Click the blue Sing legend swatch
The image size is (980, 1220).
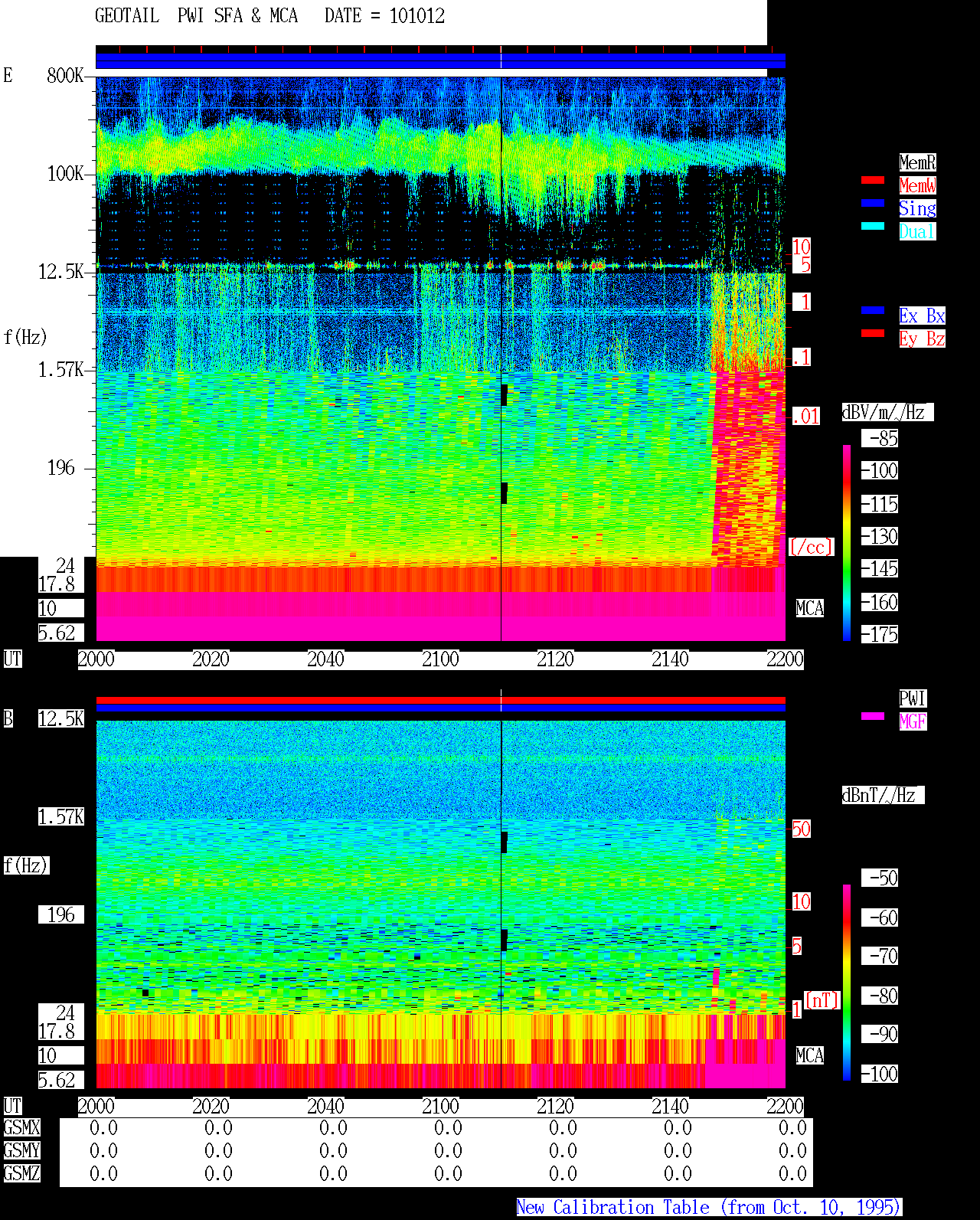point(873,203)
